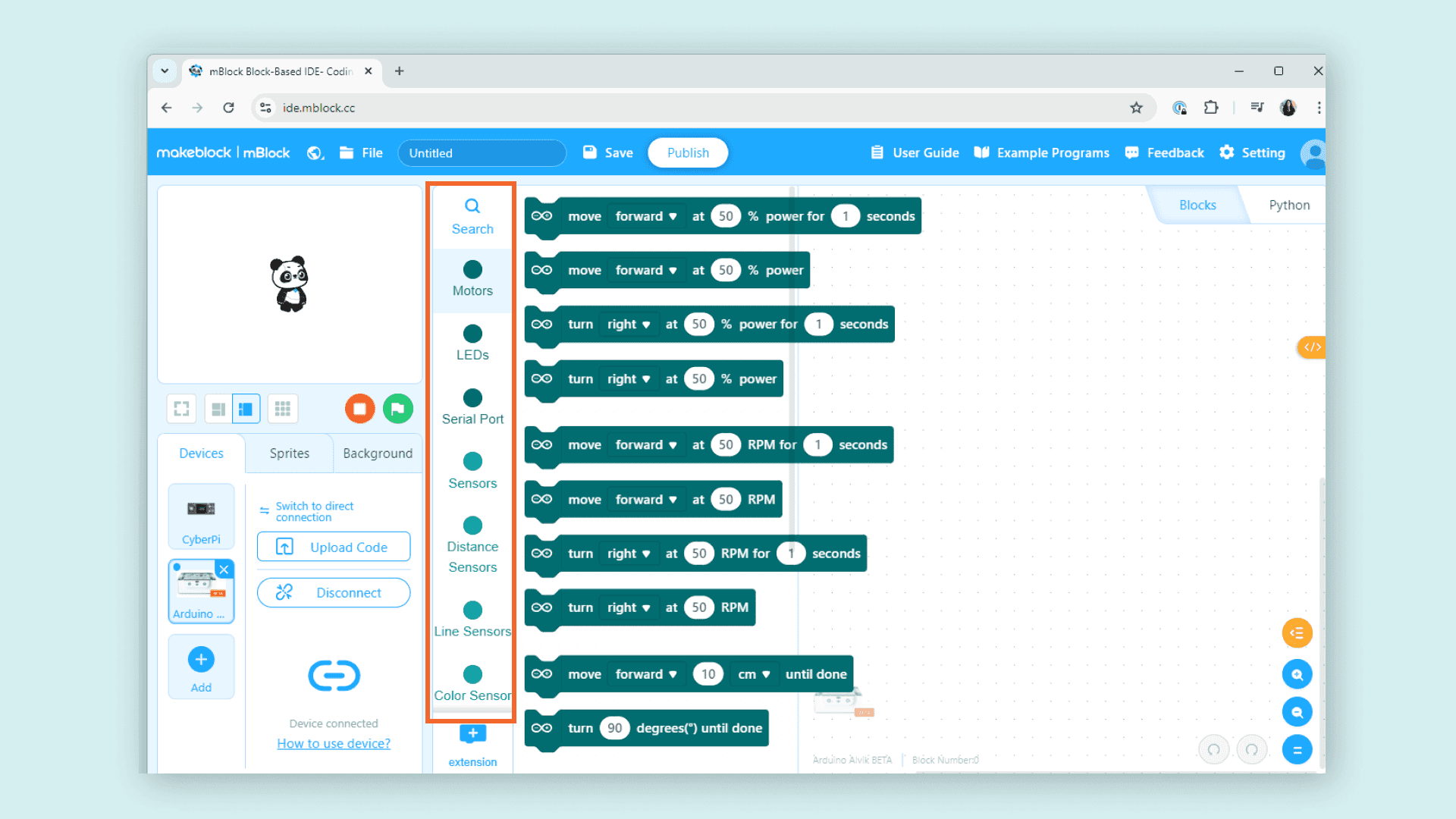This screenshot has height=819, width=1456.
Task: Switch to the Python tab
Action: tap(1288, 205)
